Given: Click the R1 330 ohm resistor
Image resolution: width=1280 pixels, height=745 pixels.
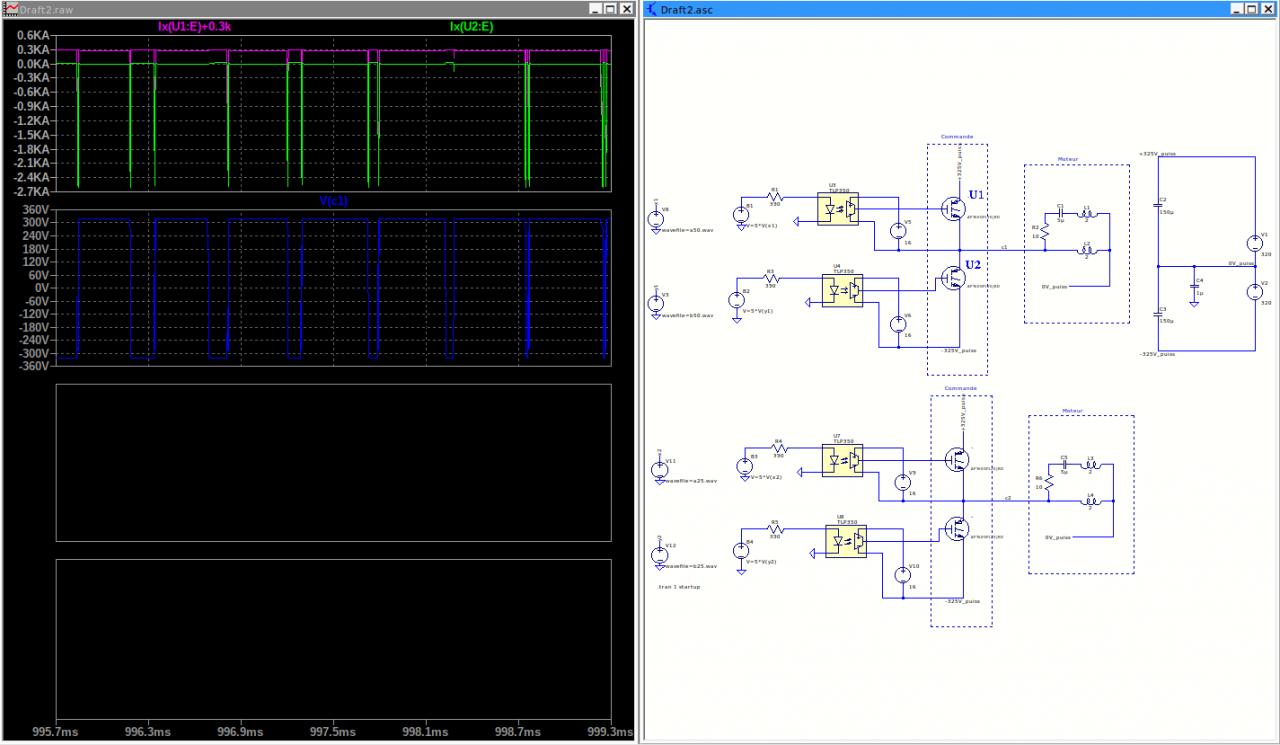Looking at the screenshot, I should (x=773, y=196).
